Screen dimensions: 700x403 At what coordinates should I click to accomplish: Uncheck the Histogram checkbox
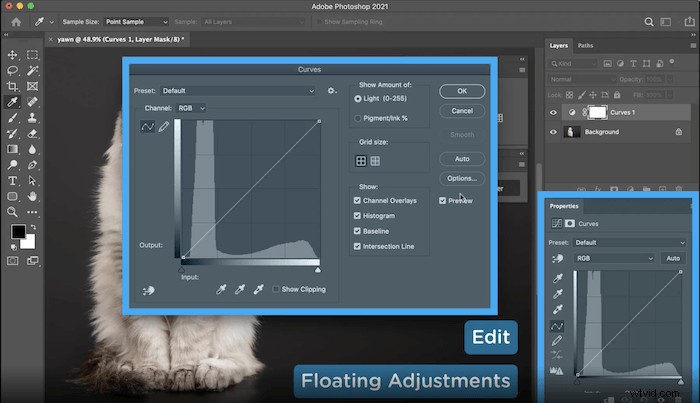pos(357,216)
